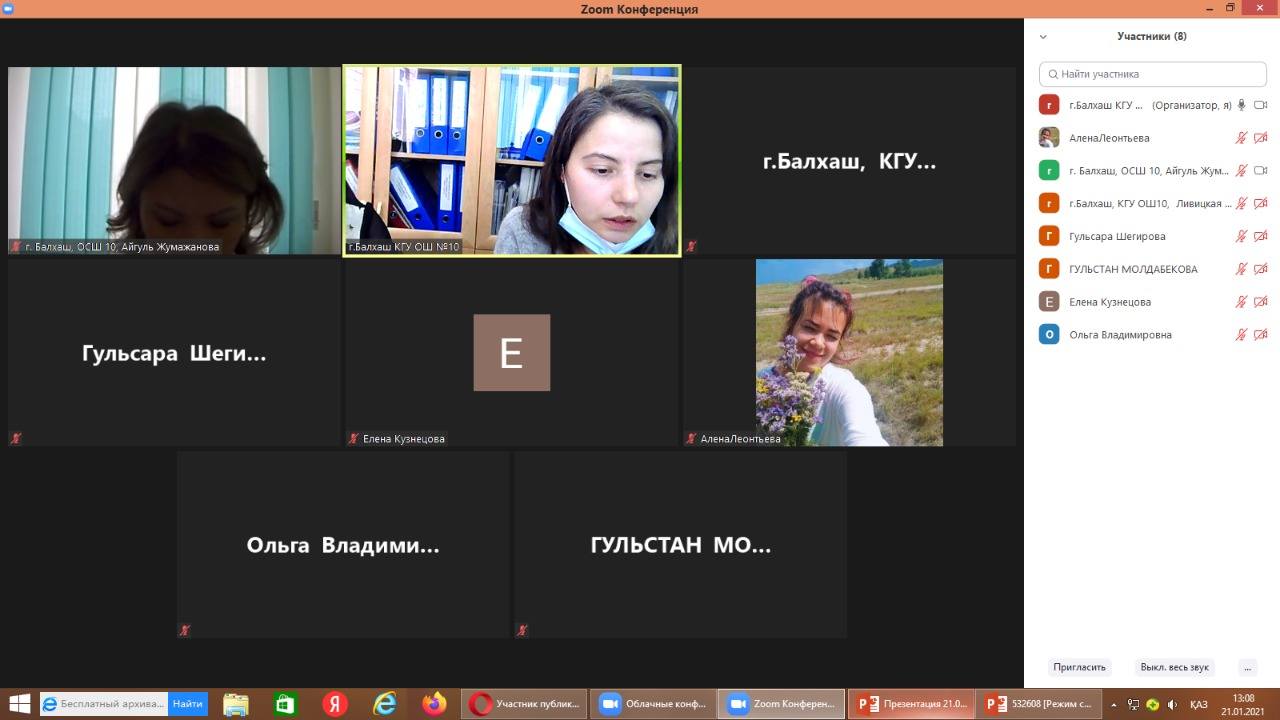Click camera icon for Айгуль Жумажанова in list

(1260, 171)
